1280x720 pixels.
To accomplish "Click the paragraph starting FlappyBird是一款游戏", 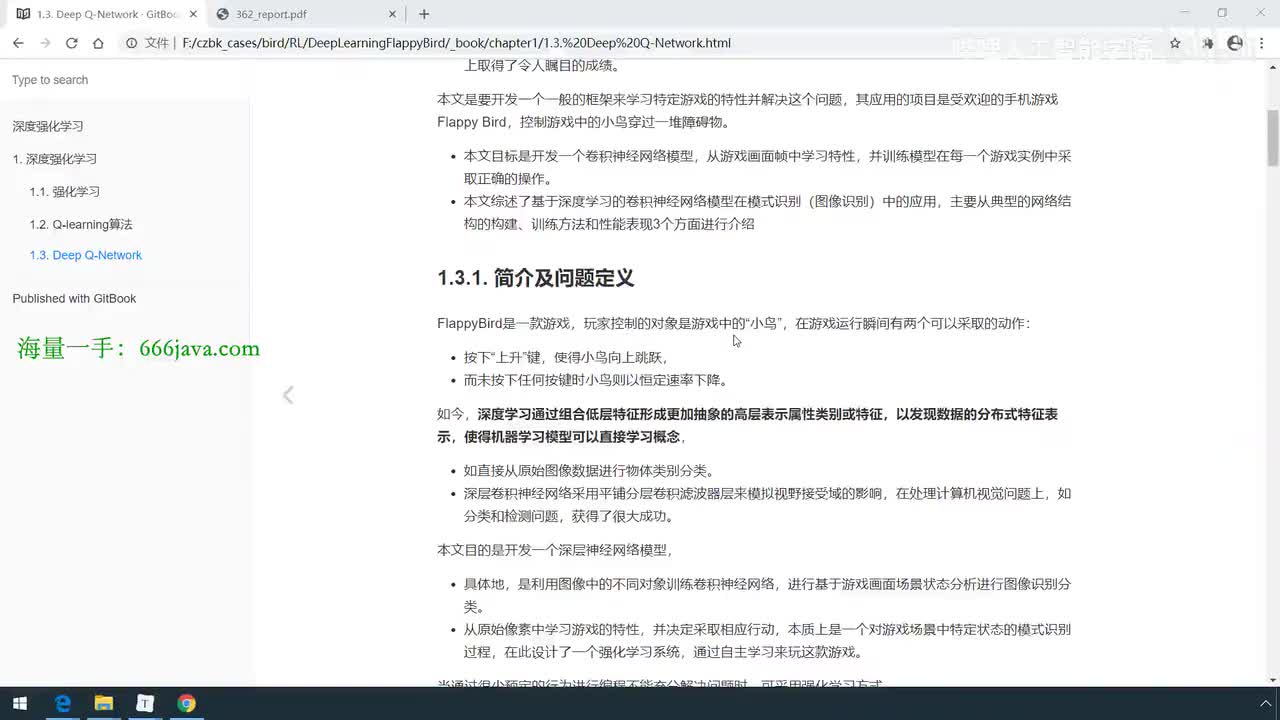I will pyautogui.click(x=733, y=323).
